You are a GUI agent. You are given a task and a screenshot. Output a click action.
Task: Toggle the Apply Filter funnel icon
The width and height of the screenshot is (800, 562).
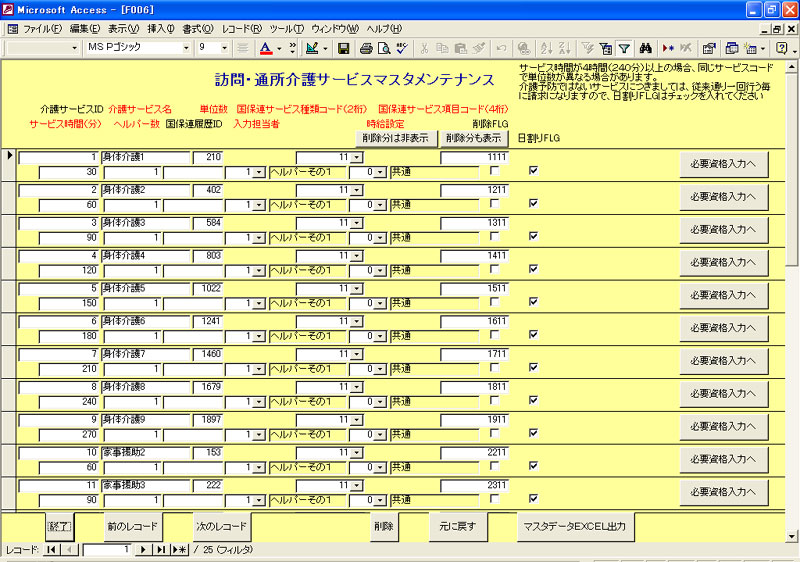click(x=624, y=48)
